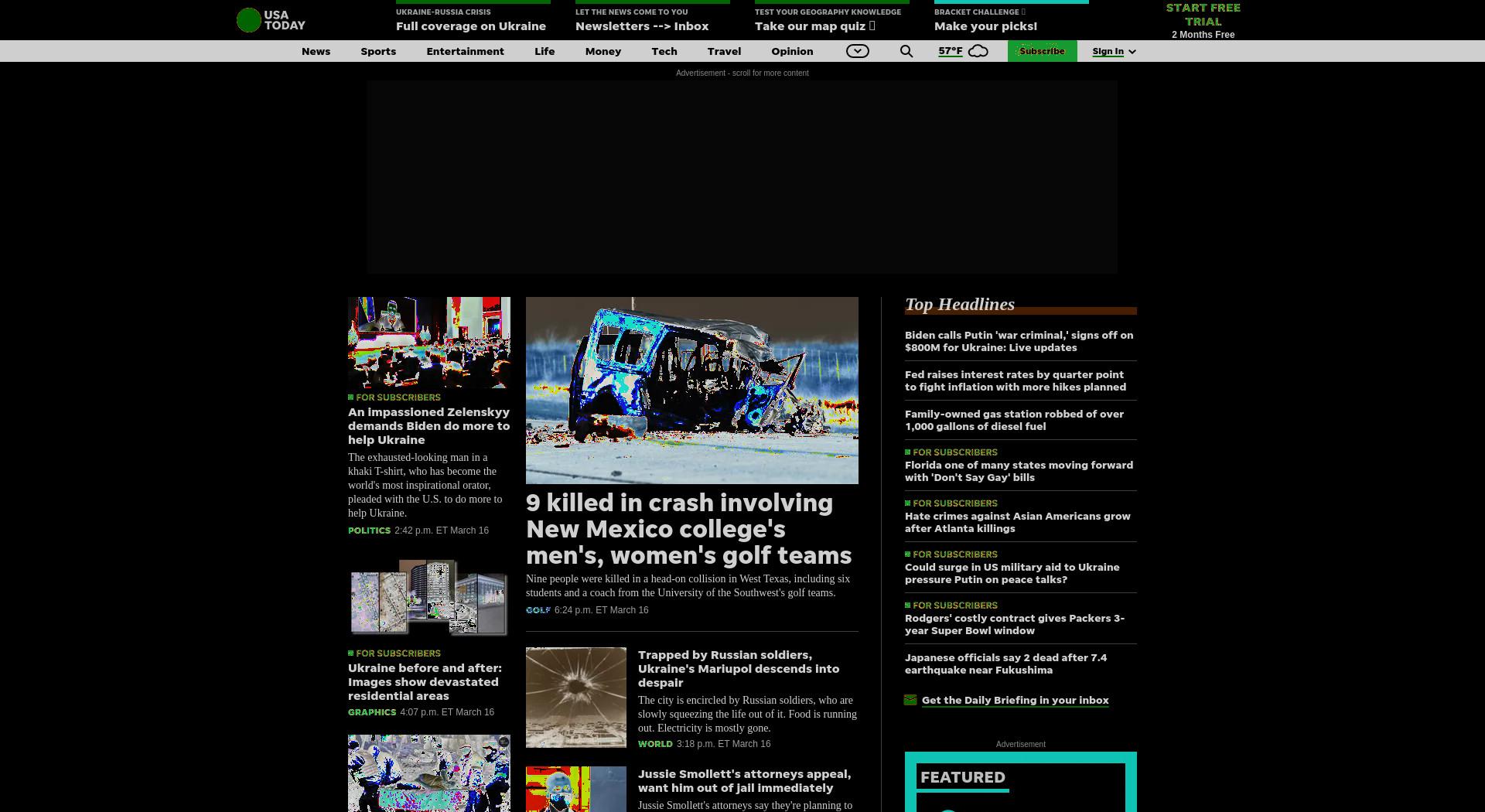Open the bottom-left crowd photo thumbnail
1485x812 pixels.
coord(429,773)
